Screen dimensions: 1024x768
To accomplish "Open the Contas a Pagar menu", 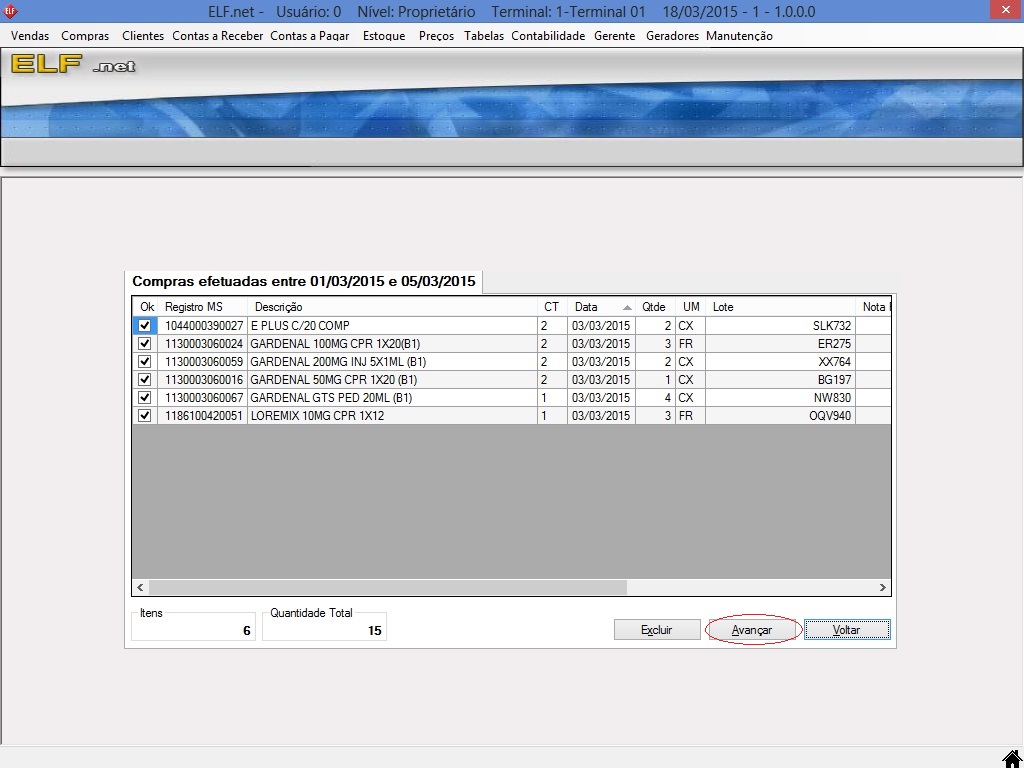I will click(310, 36).
